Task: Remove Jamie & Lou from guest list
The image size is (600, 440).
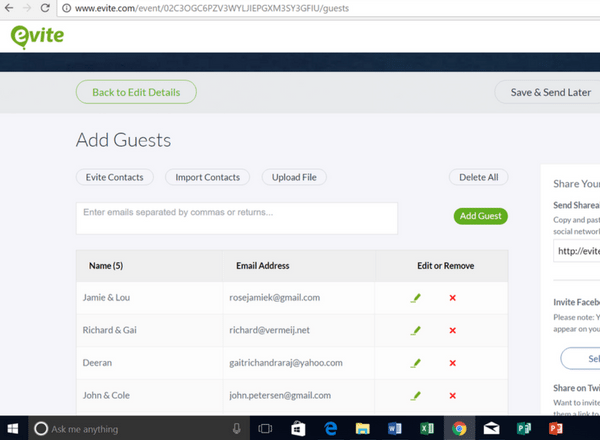Action: point(452,298)
